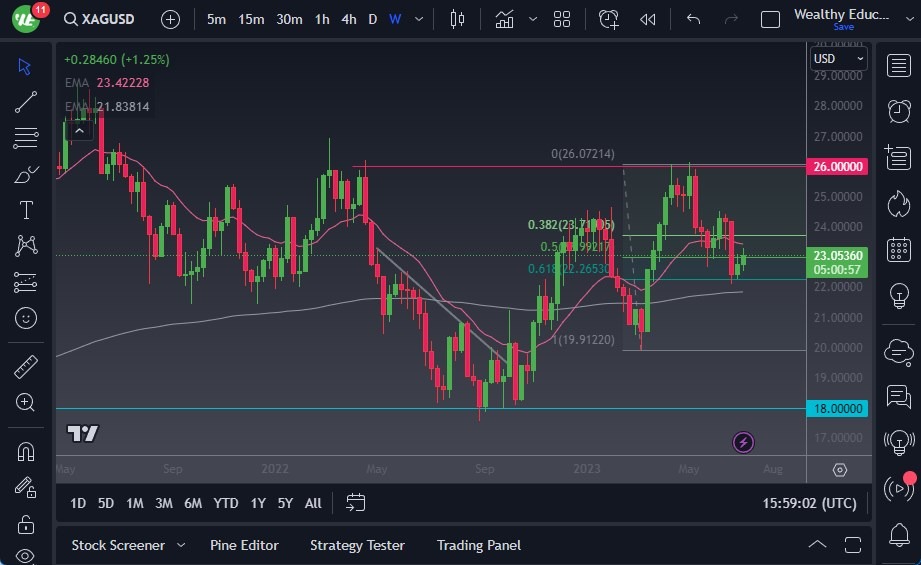Open the watchlist panel icon

[899, 66]
